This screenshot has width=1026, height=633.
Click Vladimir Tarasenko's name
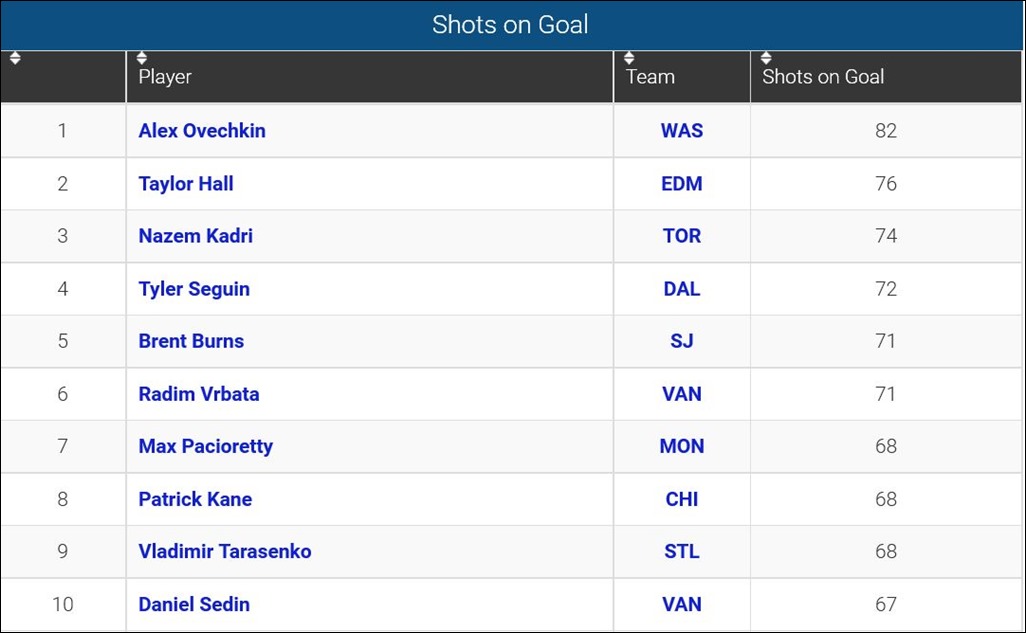(224, 551)
